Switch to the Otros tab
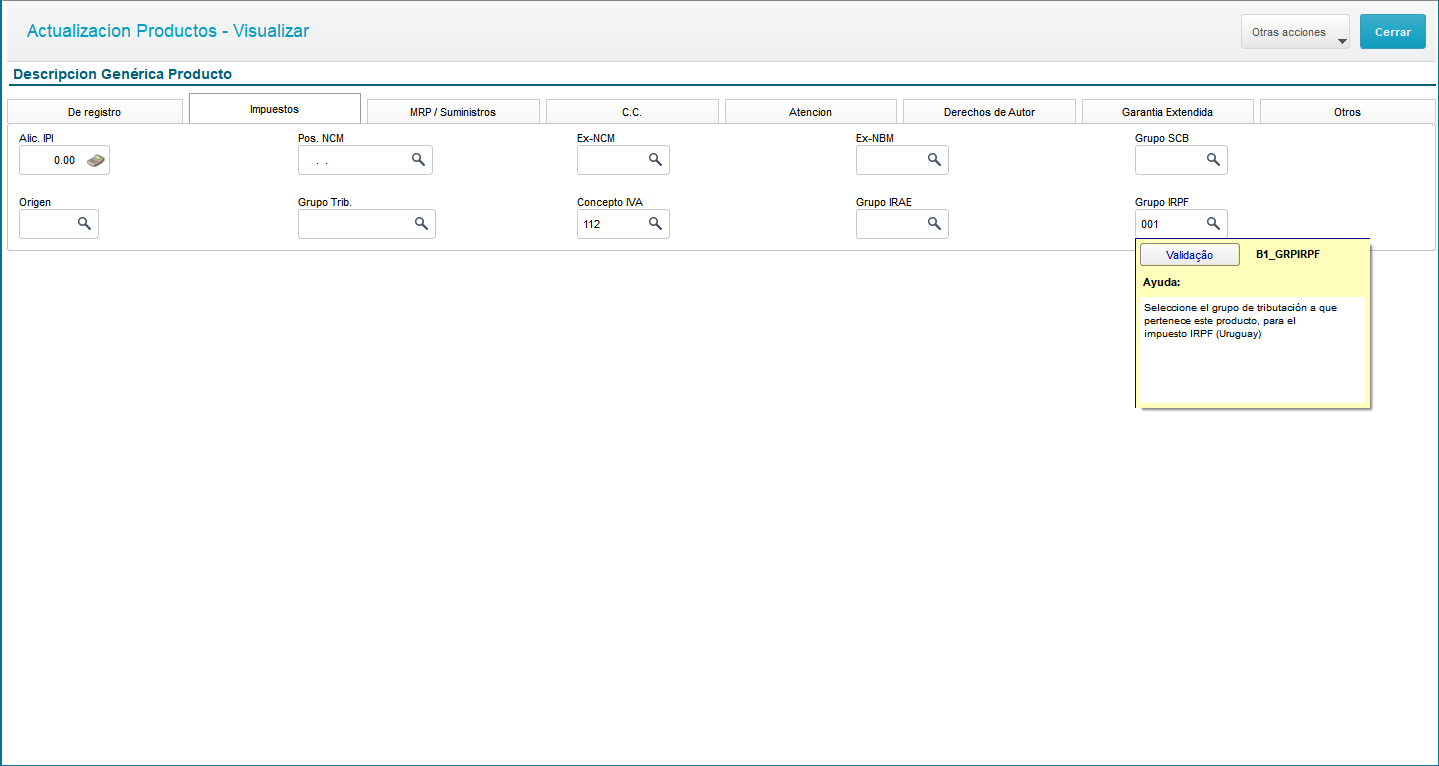Image resolution: width=1439 pixels, height=766 pixels. (1347, 112)
